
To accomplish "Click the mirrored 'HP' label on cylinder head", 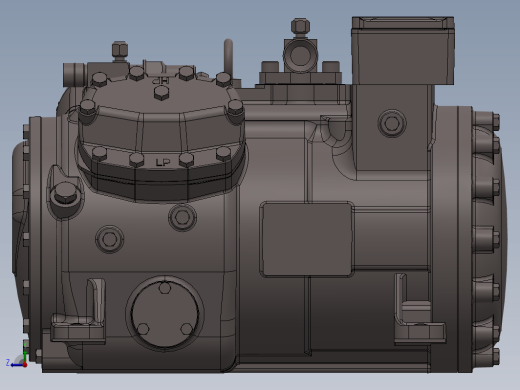I will click(161, 80).
